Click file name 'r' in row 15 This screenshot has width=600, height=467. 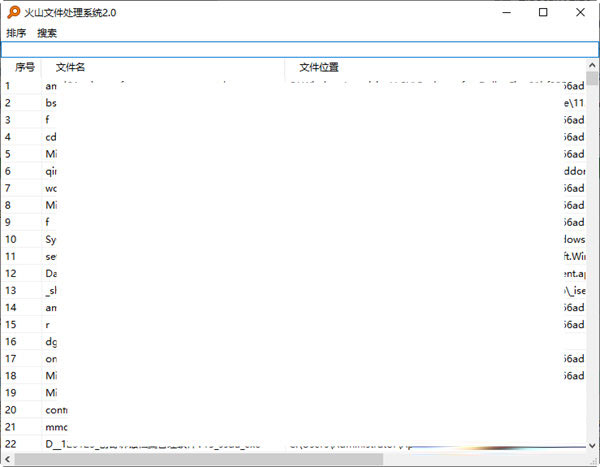(47, 325)
